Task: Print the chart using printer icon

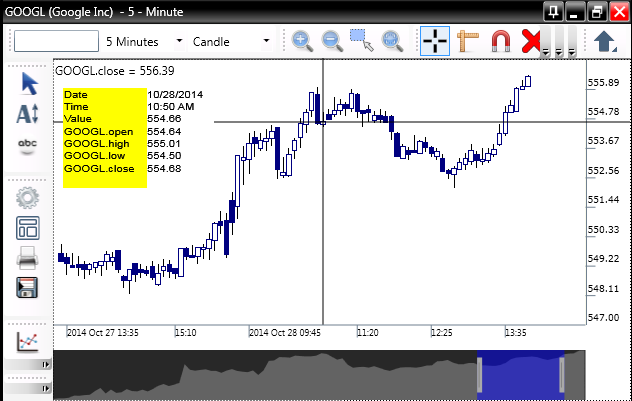Action: (28, 258)
